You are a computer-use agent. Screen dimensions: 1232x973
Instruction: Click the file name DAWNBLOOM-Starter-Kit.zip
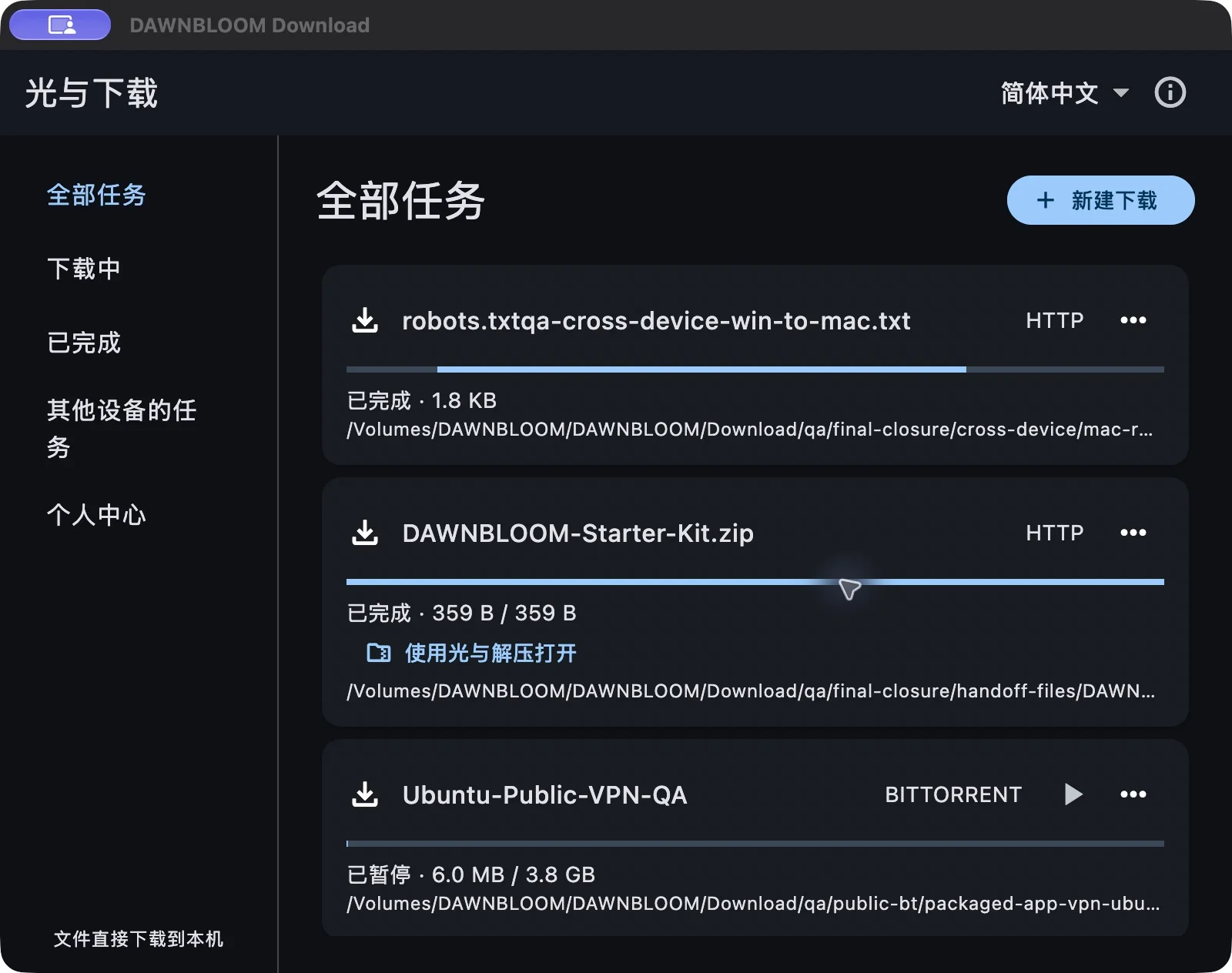click(577, 533)
